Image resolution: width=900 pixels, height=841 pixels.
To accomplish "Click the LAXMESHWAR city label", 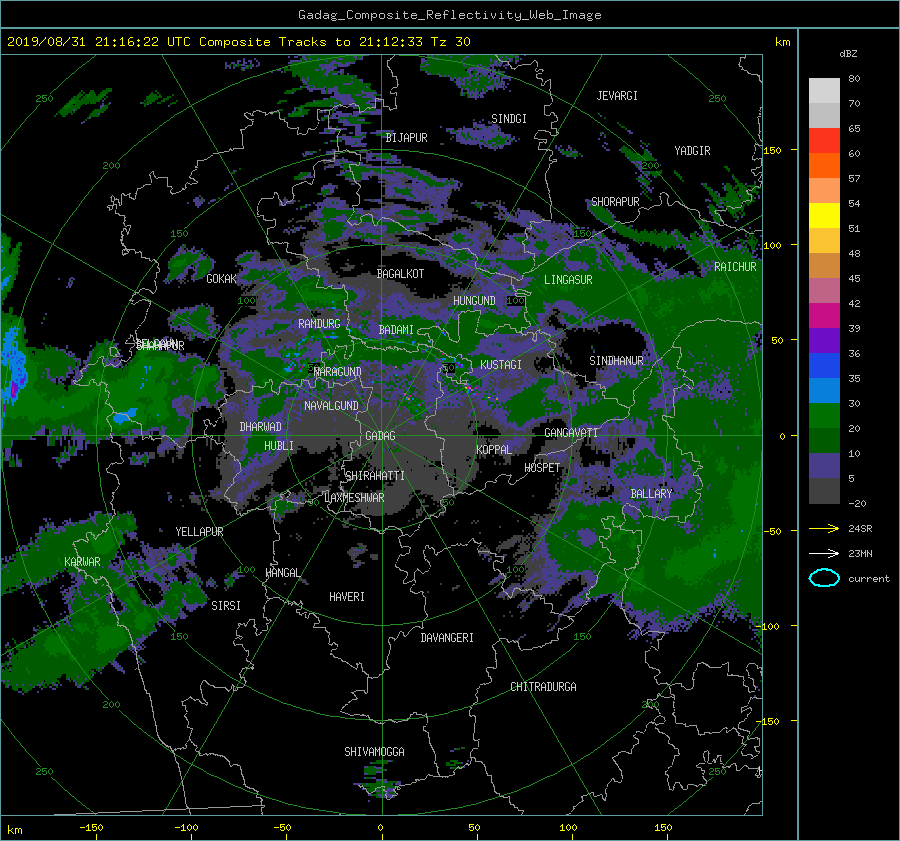I will [354, 498].
